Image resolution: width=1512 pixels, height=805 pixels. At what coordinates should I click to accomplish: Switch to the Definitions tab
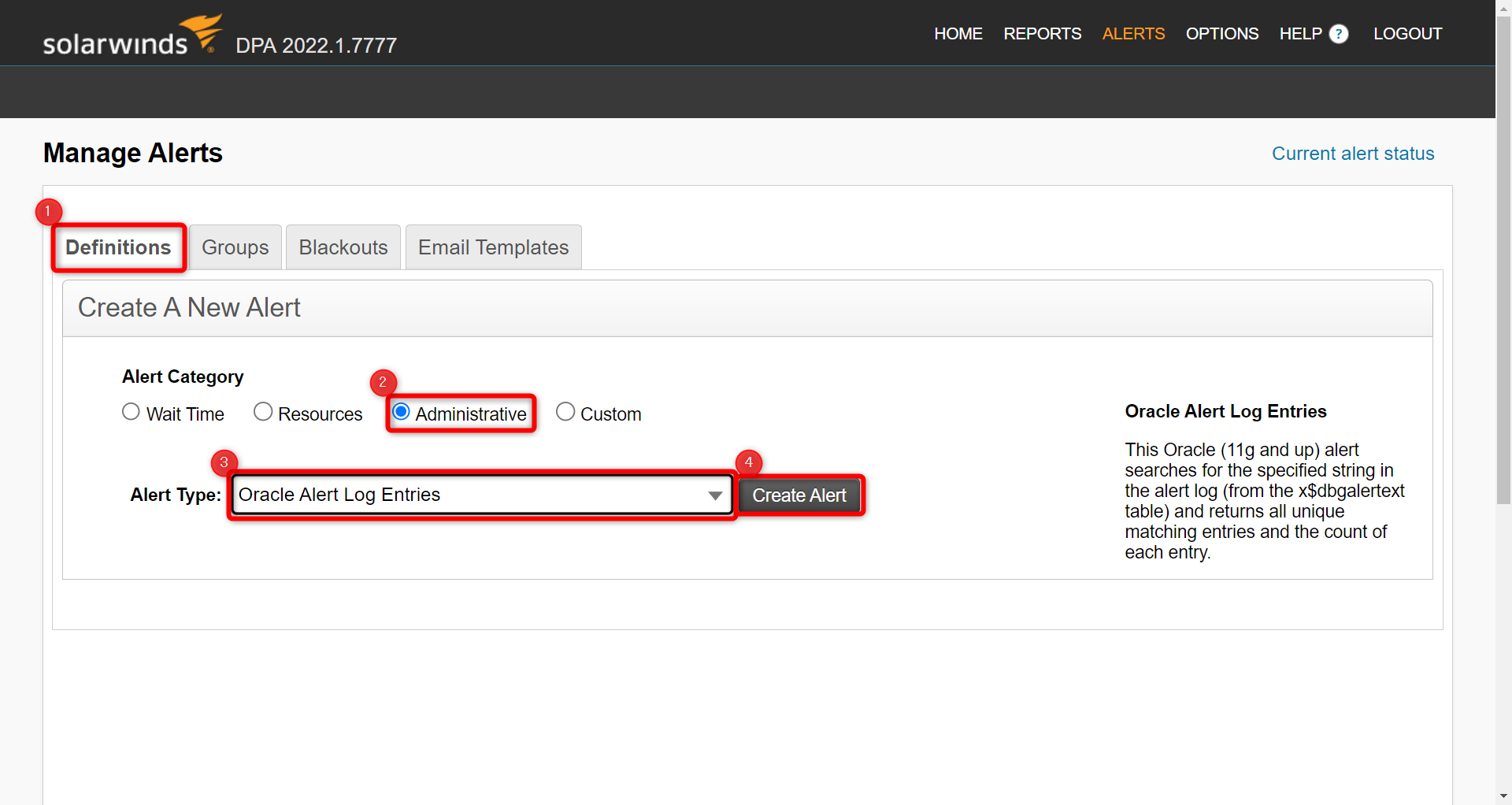(118, 247)
